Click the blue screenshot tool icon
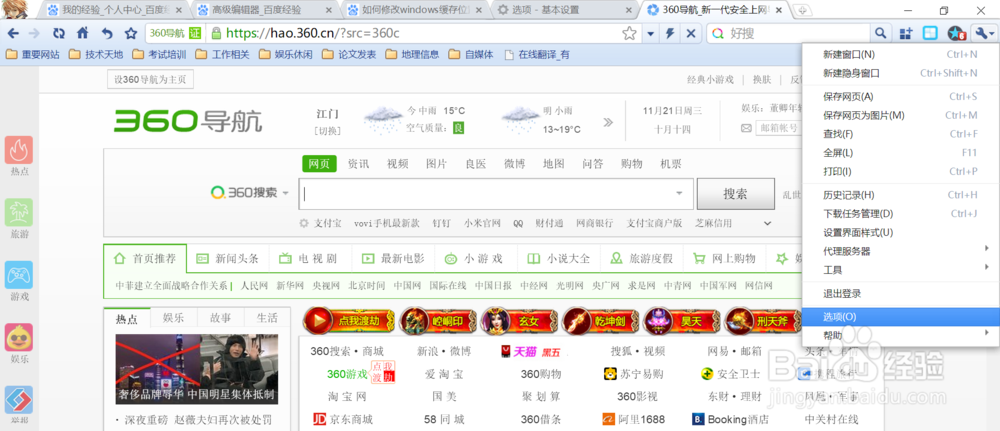This screenshot has width=1000, height=431. (930, 34)
